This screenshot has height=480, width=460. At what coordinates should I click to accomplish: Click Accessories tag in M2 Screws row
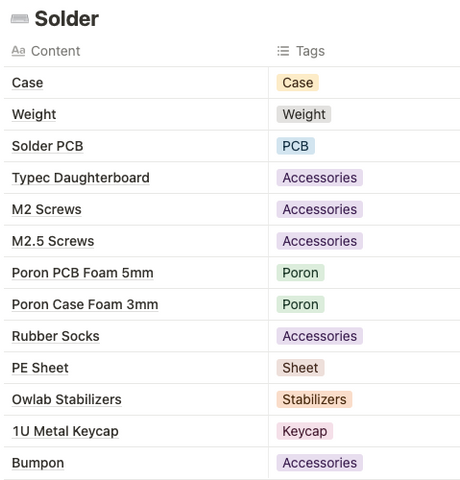319,209
